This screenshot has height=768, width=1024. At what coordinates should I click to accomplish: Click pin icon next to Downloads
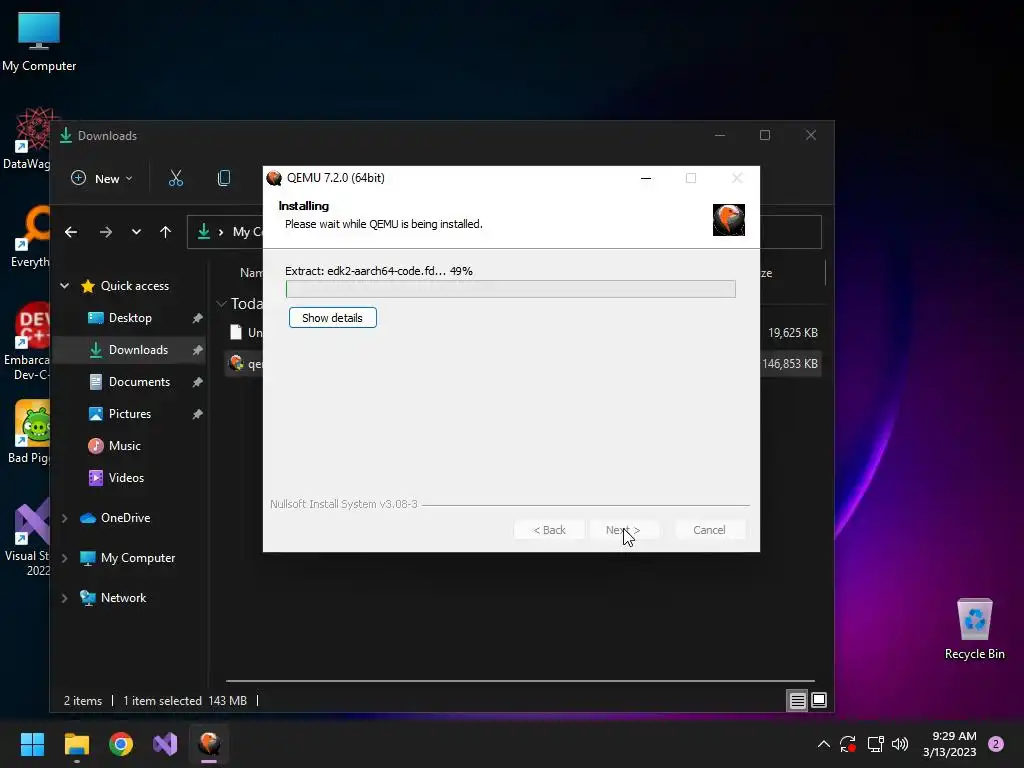[197, 350]
